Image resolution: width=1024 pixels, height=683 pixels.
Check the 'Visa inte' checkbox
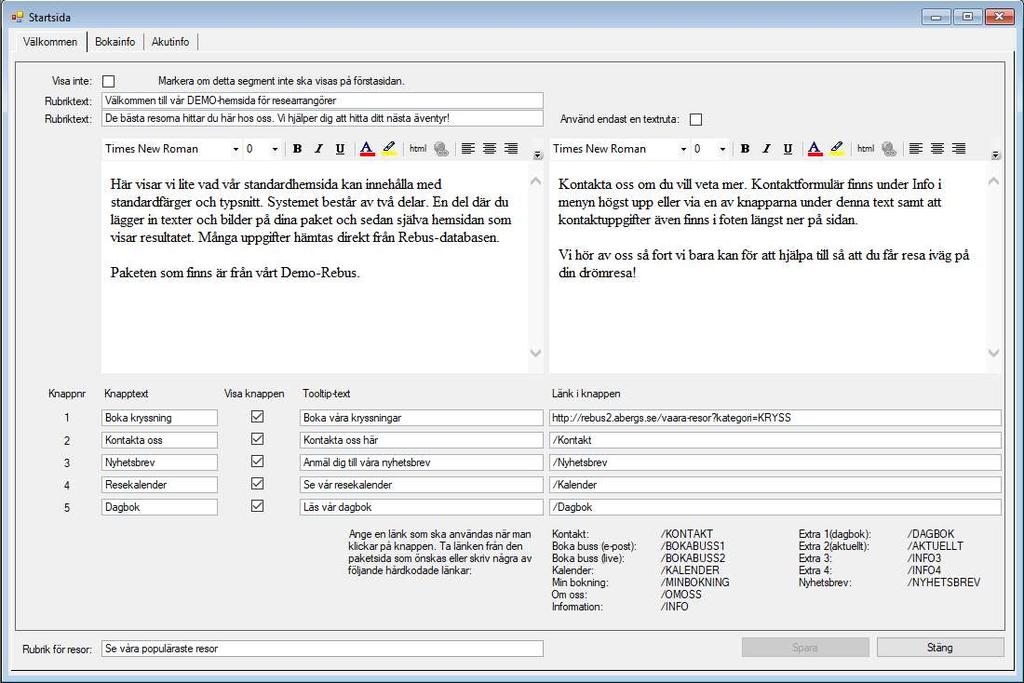[x=109, y=81]
